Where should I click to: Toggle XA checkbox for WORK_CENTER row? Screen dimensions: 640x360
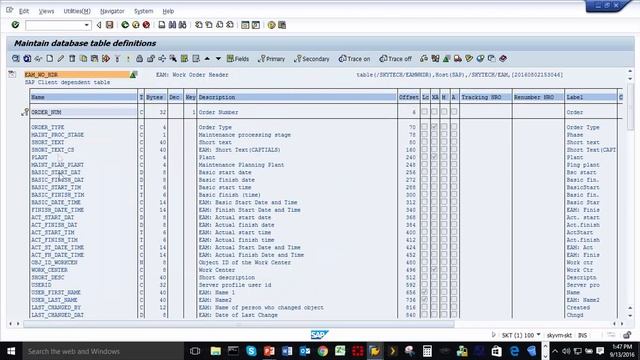434,270
